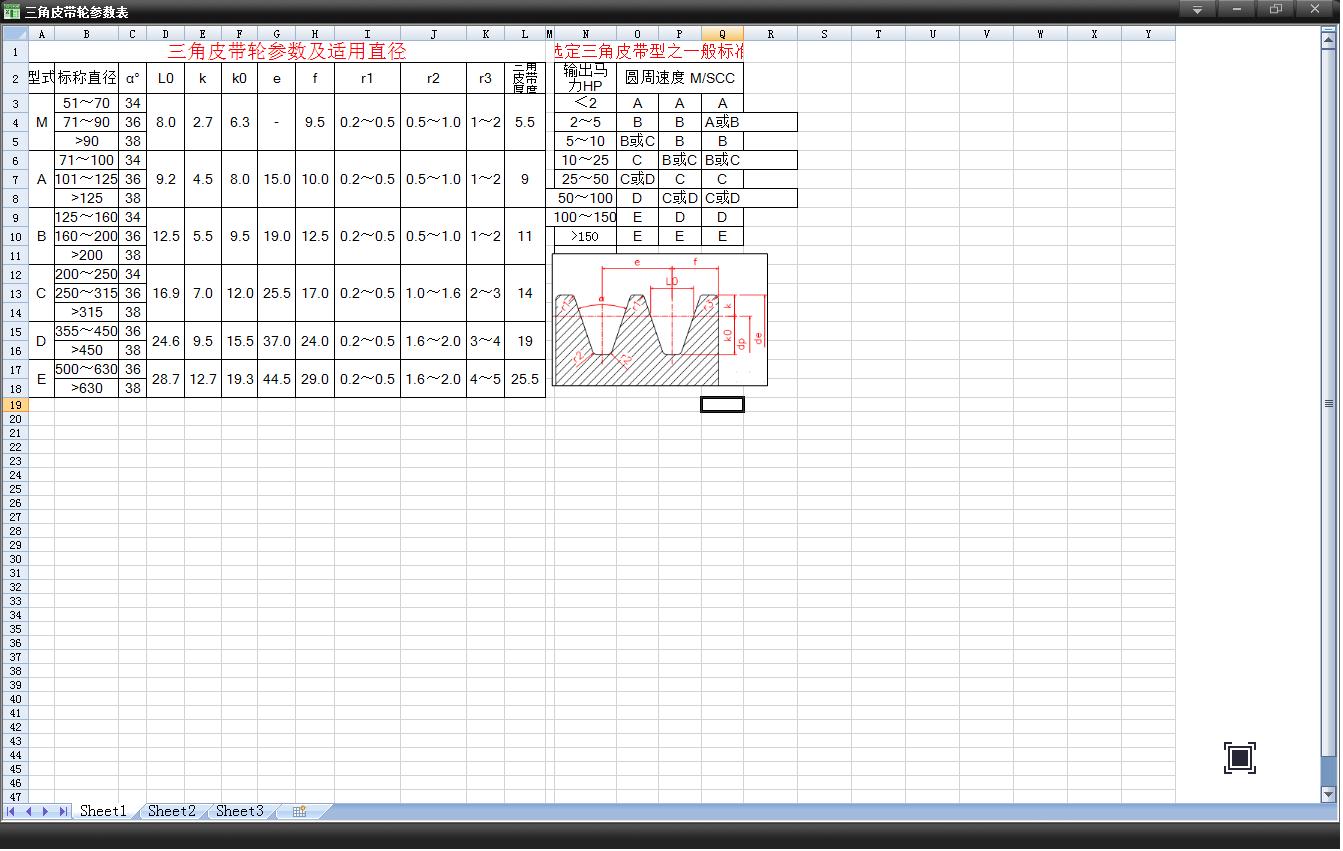
Task: Select the row 19 header
Action: click(x=15, y=405)
